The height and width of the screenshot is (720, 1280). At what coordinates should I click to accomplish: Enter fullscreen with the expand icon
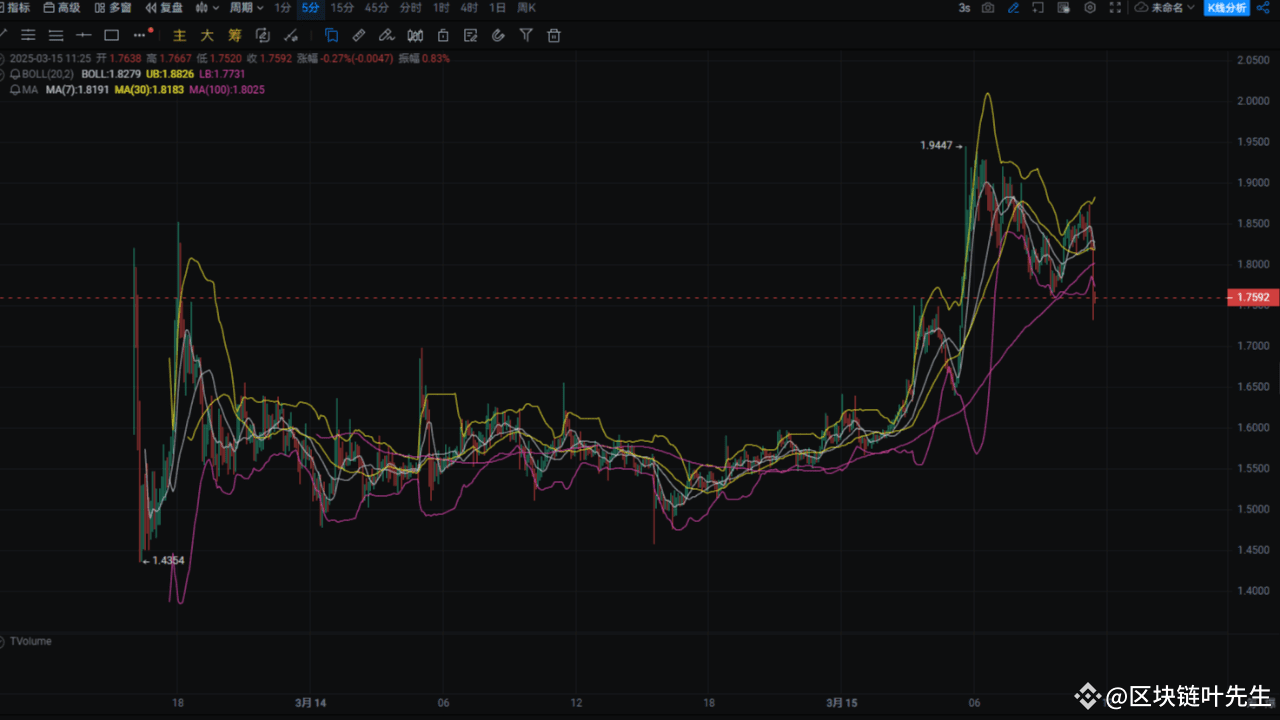[x=1115, y=8]
